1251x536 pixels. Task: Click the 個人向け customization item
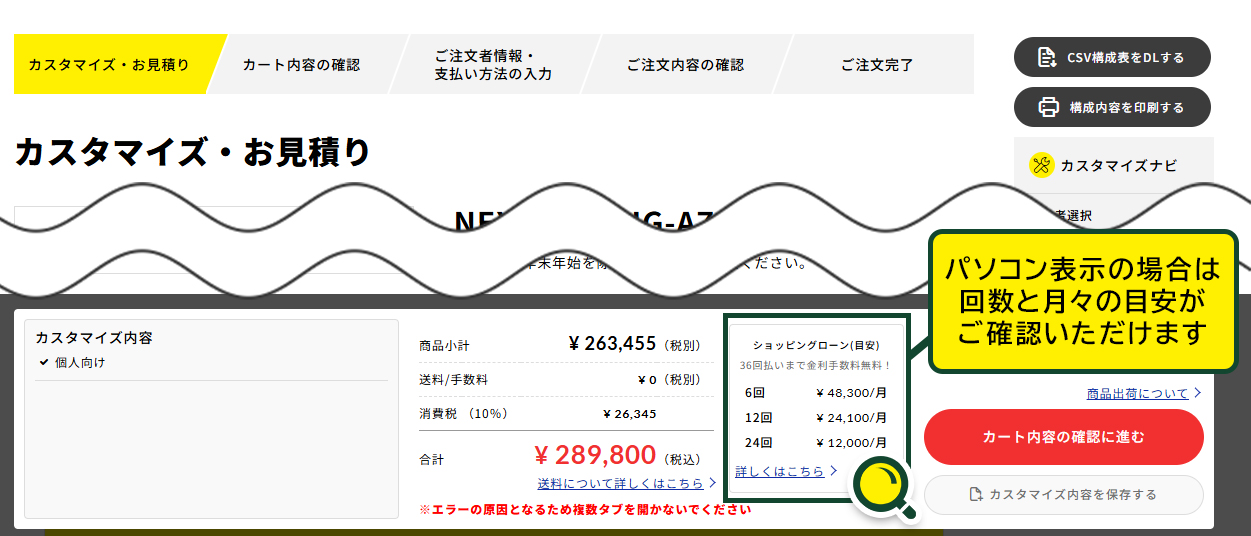(x=80, y=362)
